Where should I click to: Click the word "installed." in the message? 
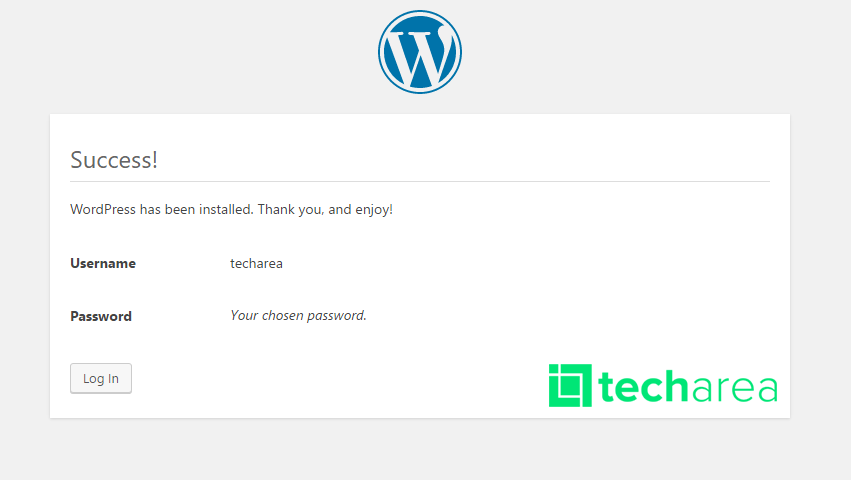[226, 210]
